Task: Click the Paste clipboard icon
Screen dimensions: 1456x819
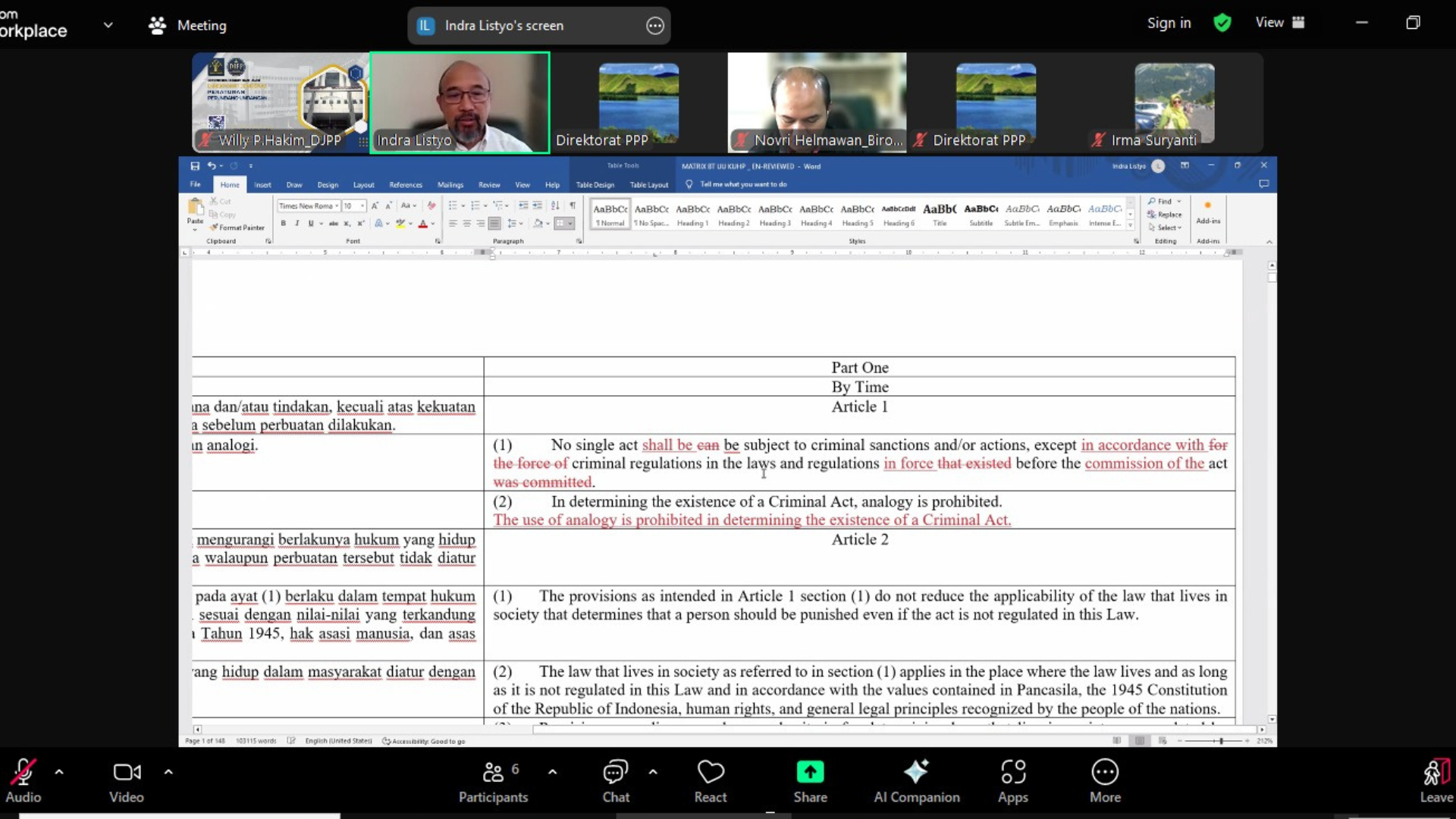Action: click(195, 207)
